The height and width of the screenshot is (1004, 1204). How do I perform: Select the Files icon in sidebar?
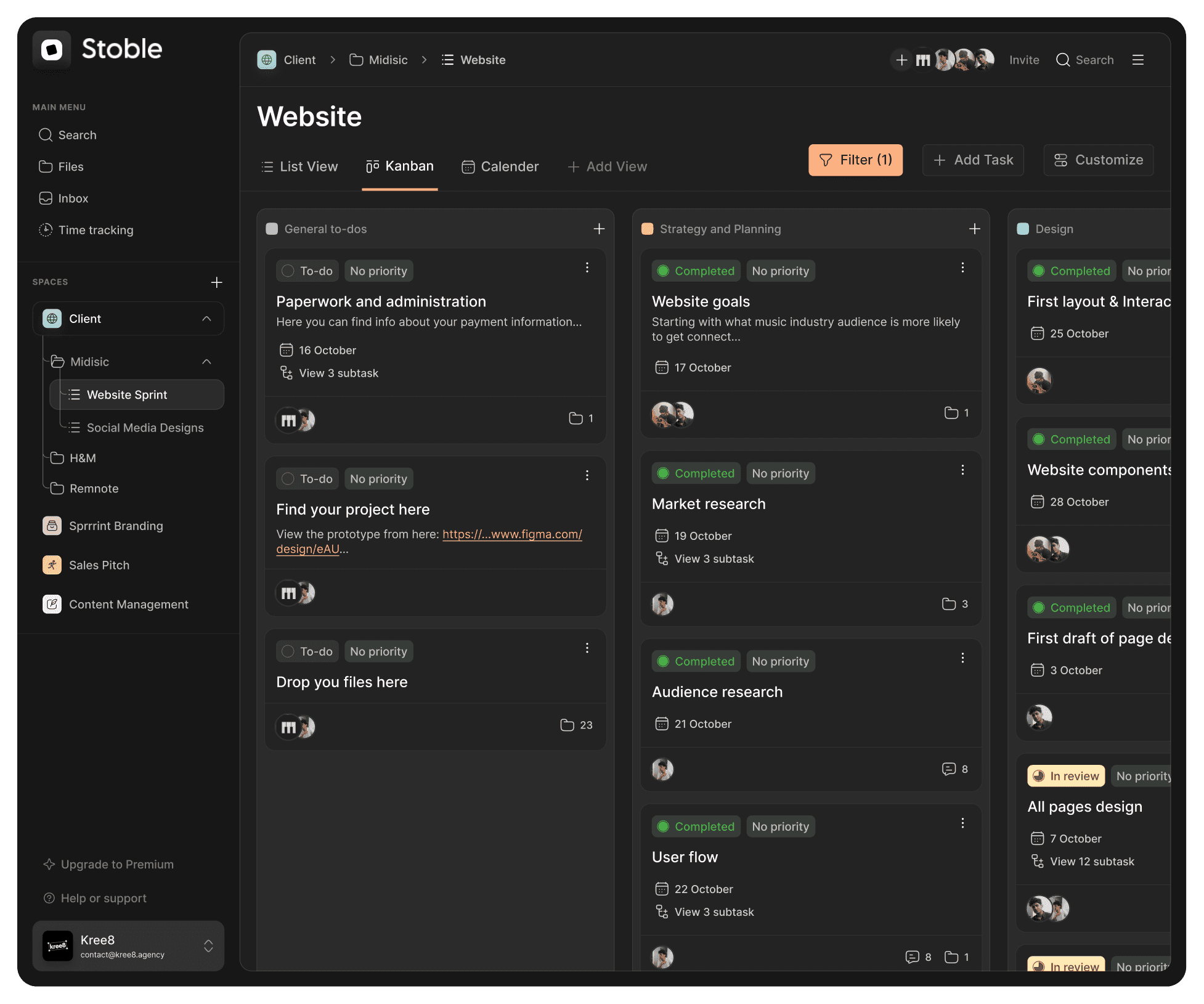pyautogui.click(x=46, y=166)
